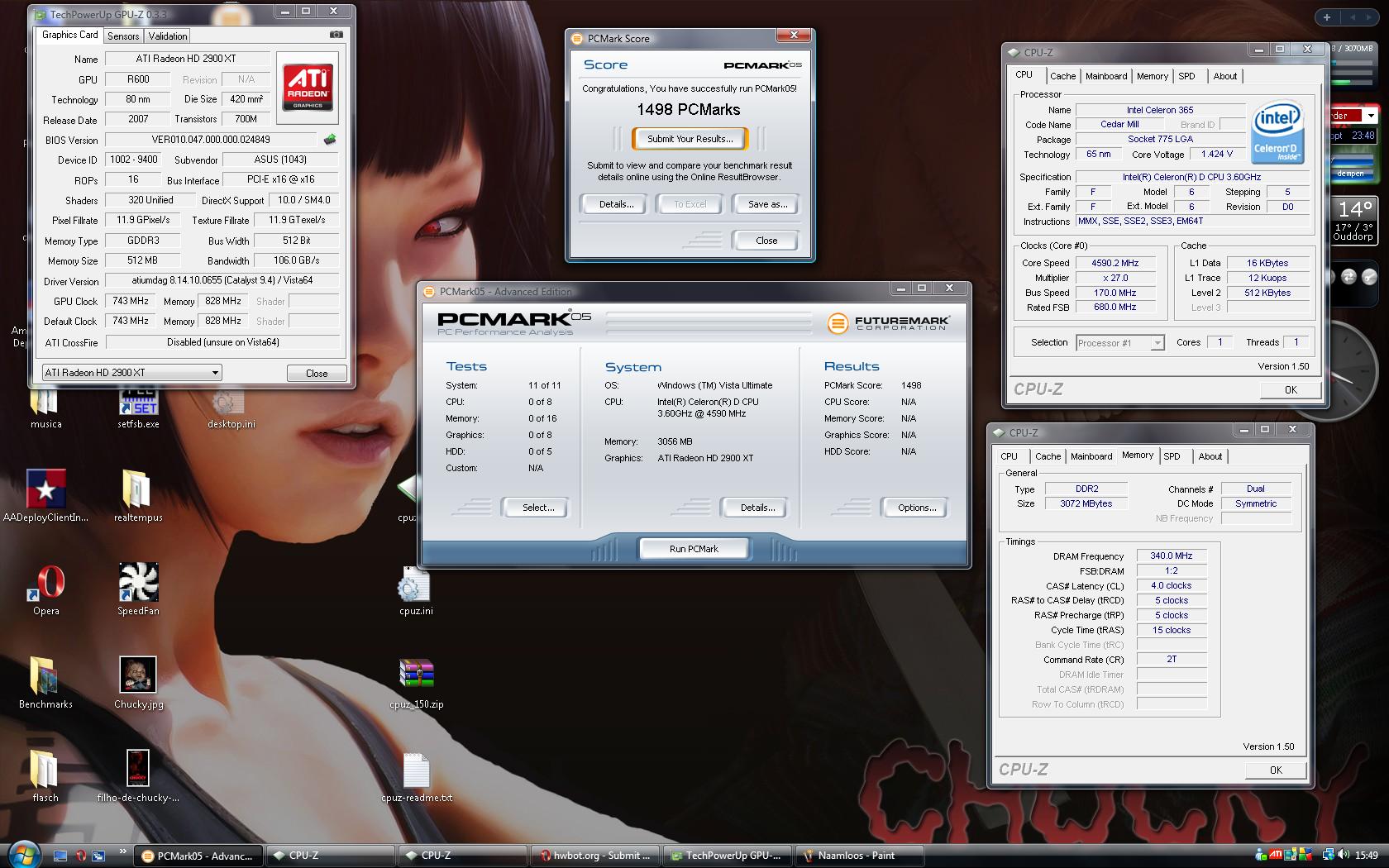This screenshot has height=868, width=1389.
Task: Select the setfsb.exe desktop icon
Action: tap(138, 407)
